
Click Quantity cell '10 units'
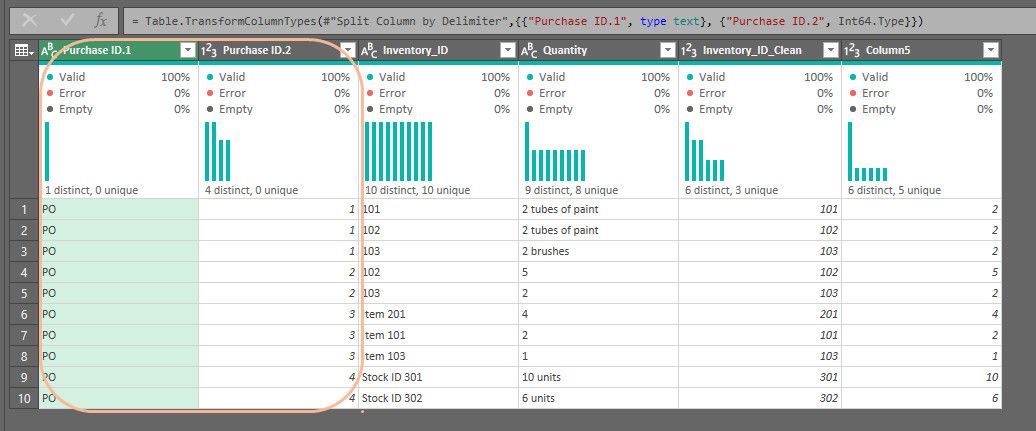click(x=599, y=377)
